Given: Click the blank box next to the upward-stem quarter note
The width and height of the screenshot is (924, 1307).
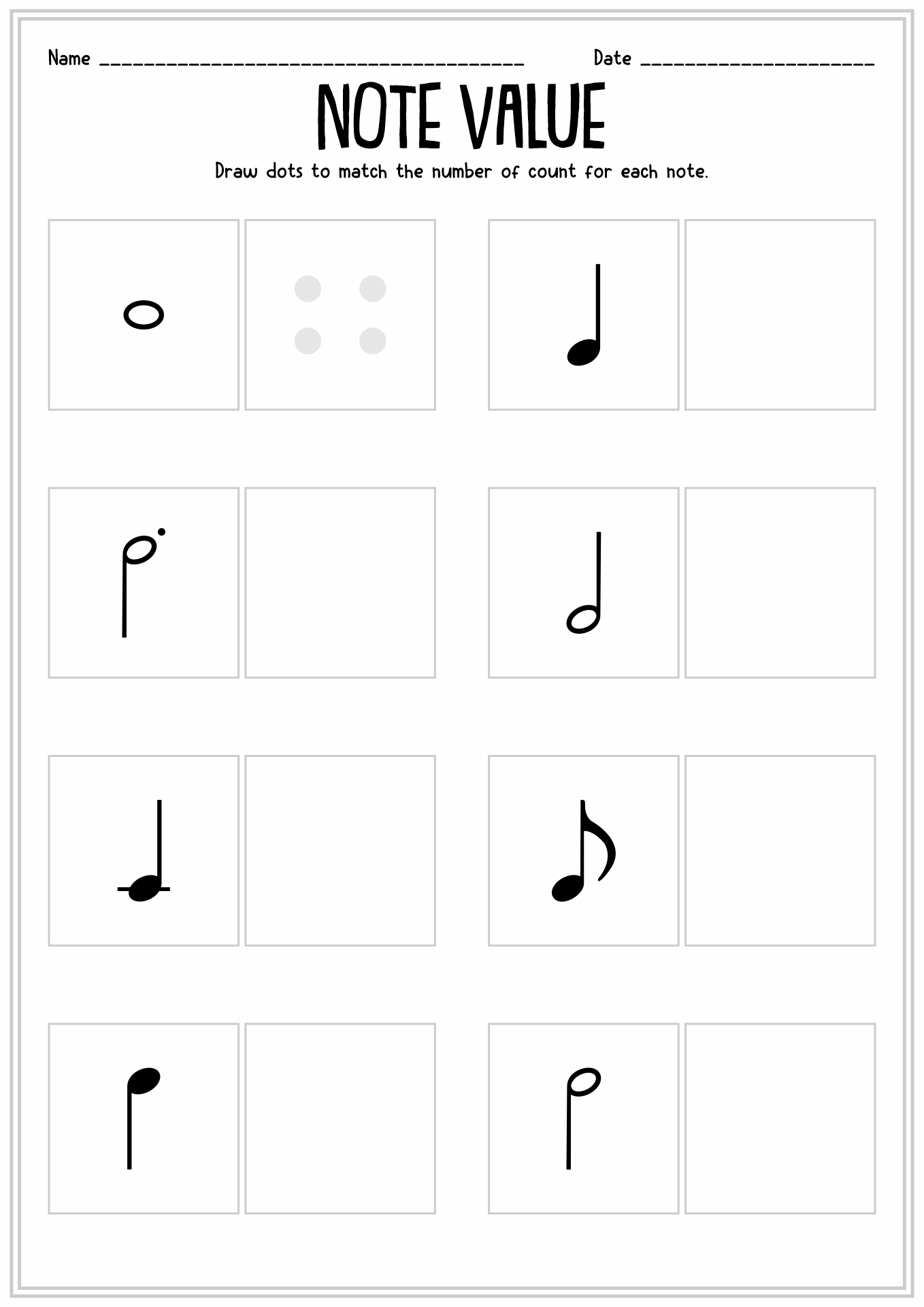Looking at the screenshot, I should click(x=780, y=314).
